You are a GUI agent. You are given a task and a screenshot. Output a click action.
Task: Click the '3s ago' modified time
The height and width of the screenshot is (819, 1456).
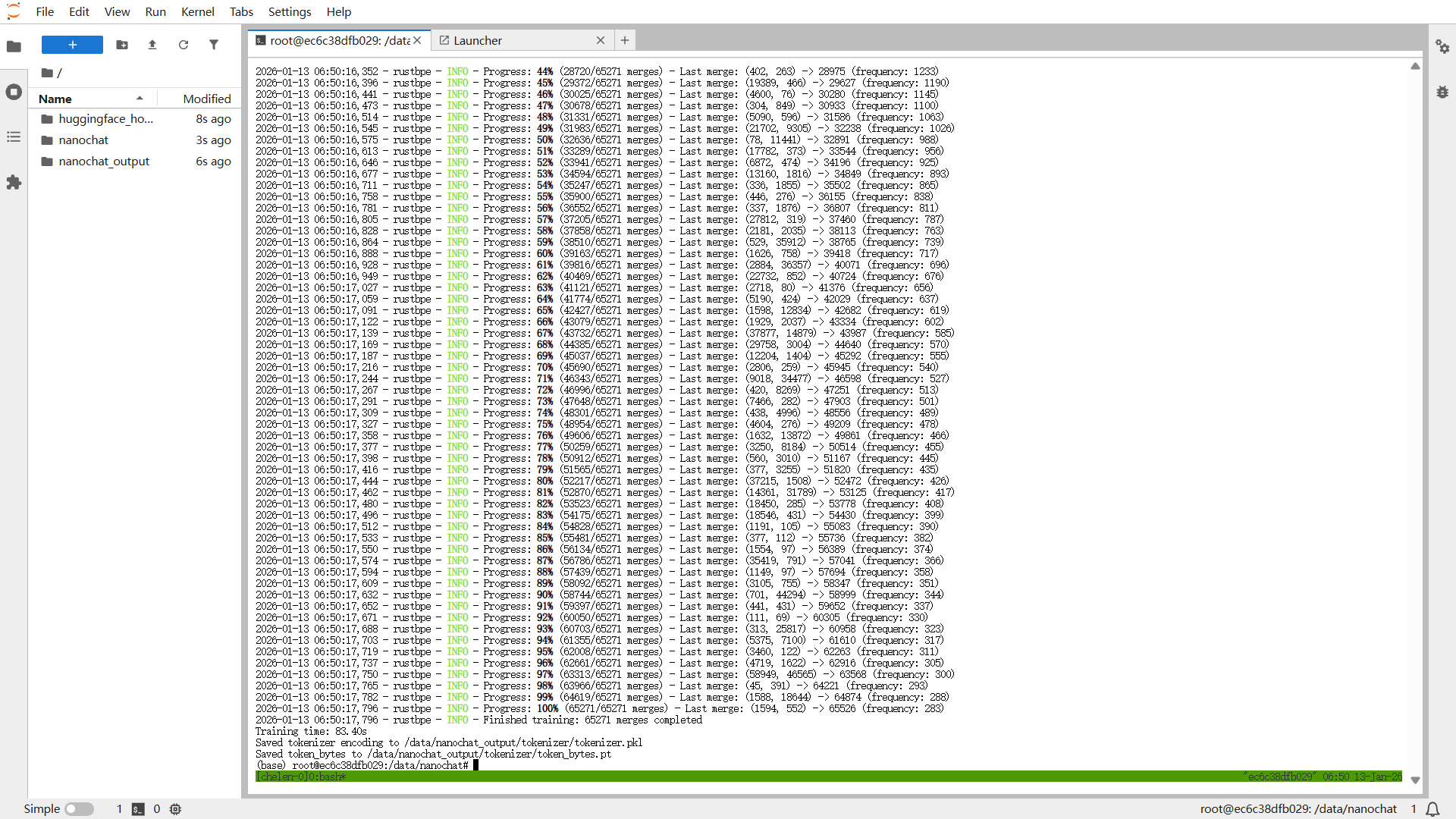click(x=213, y=140)
